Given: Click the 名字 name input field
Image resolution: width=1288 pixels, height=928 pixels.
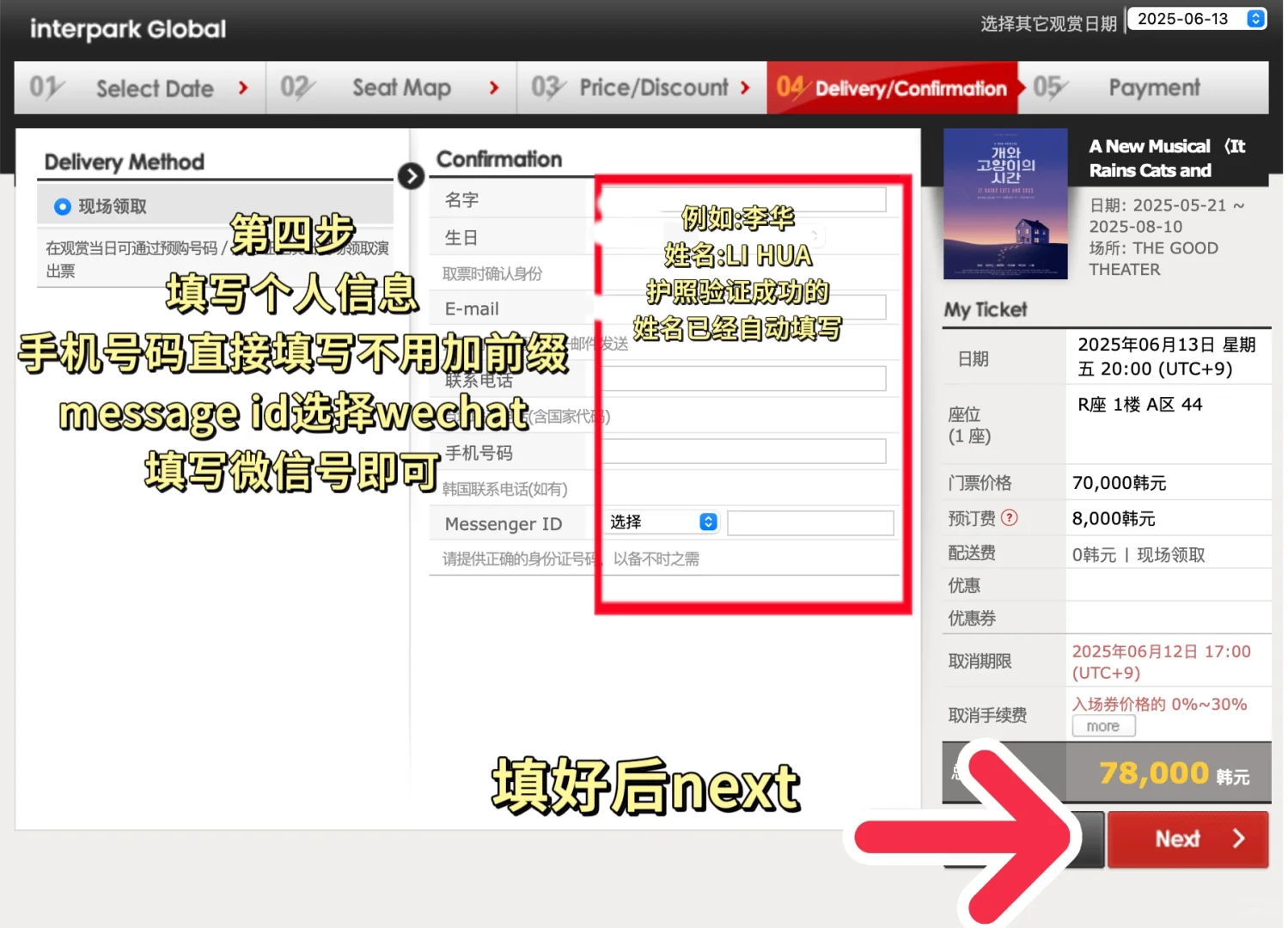Looking at the screenshot, I should (x=744, y=198).
